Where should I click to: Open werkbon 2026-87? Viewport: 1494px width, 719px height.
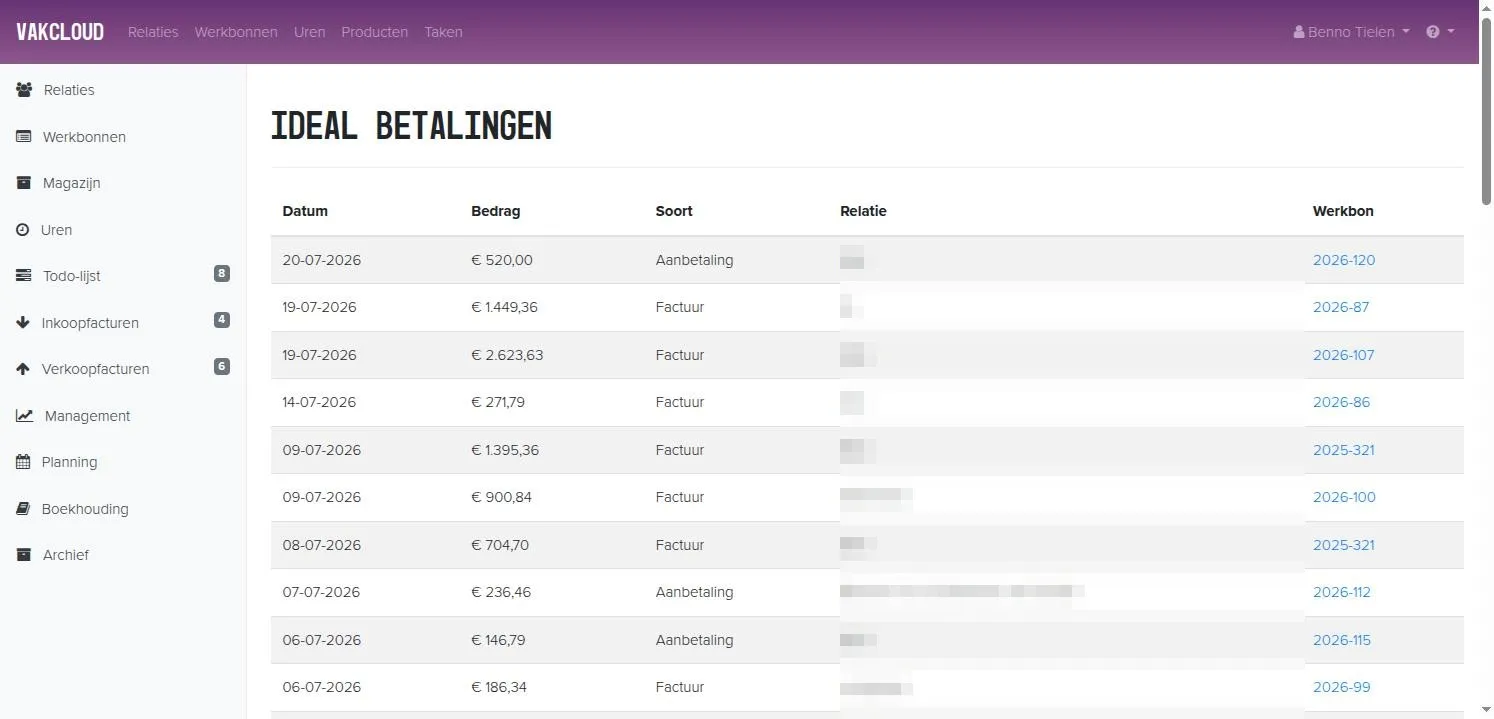(x=1341, y=307)
